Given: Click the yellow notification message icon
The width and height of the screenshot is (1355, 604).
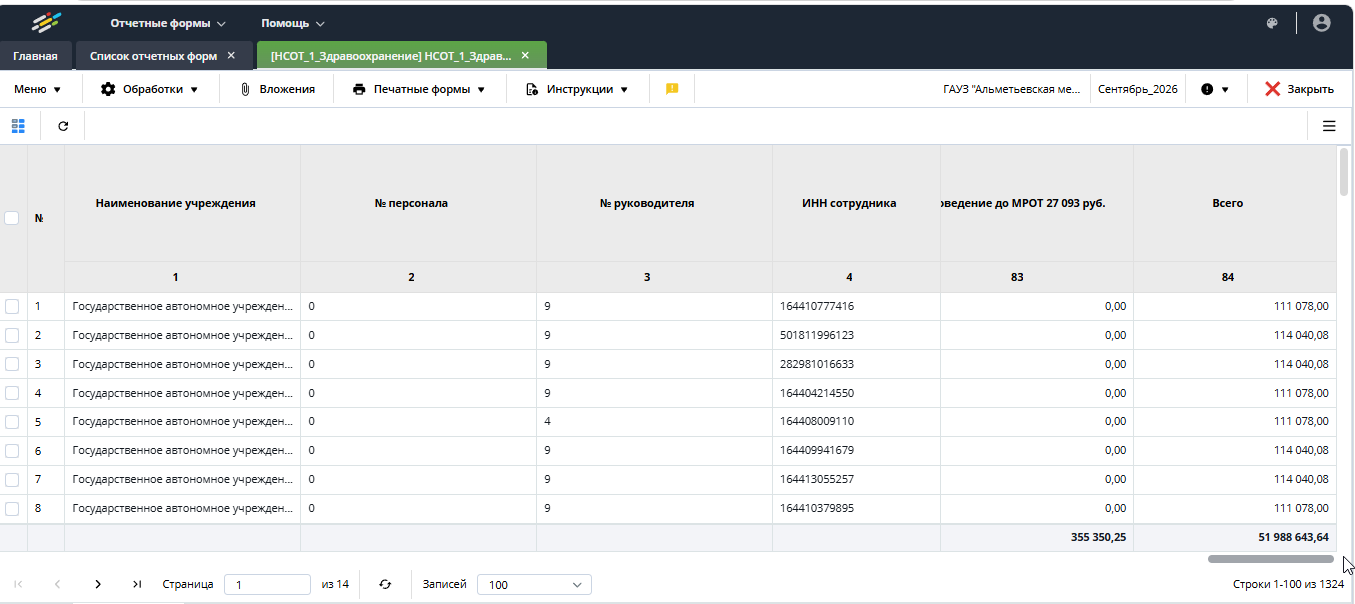Looking at the screenshot, I should pyautogui.click(x=672, y=89).
